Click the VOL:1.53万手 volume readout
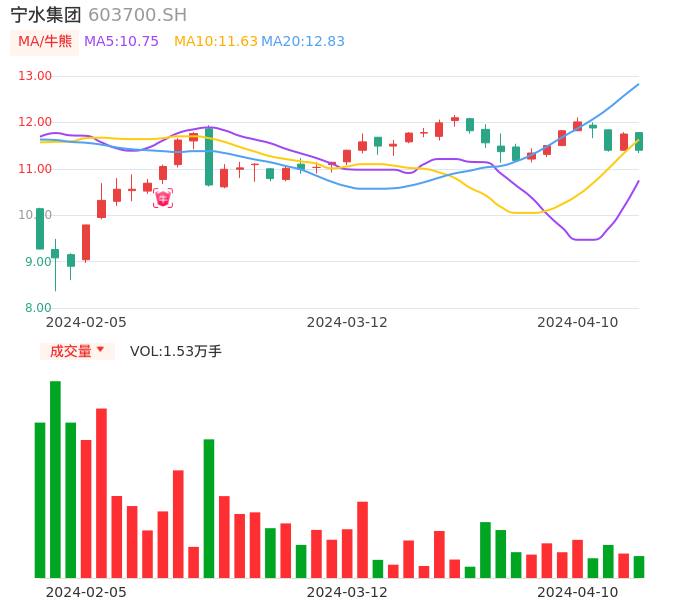 [176, 351]
